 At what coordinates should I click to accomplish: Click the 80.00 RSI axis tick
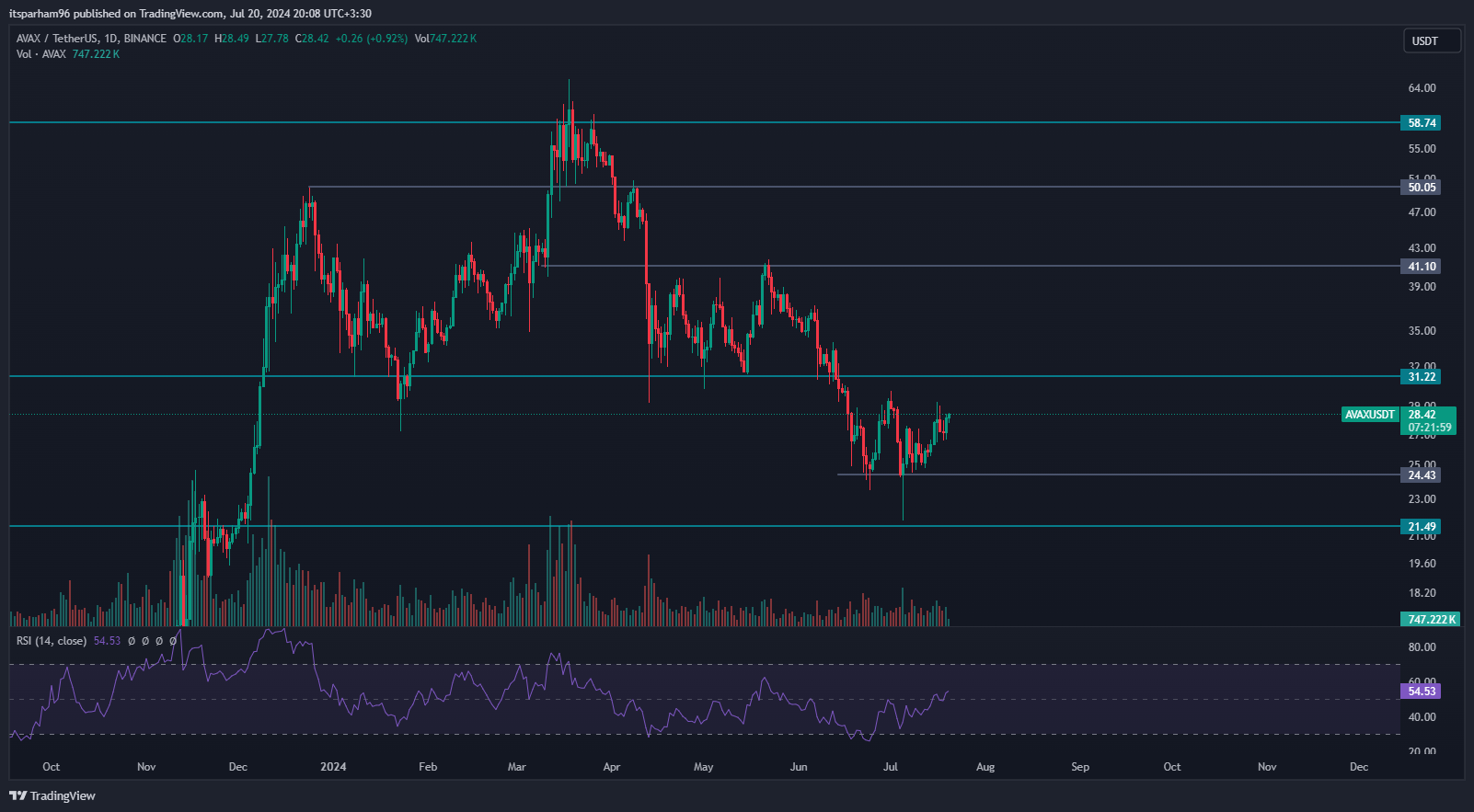(x=1422, y=647)
